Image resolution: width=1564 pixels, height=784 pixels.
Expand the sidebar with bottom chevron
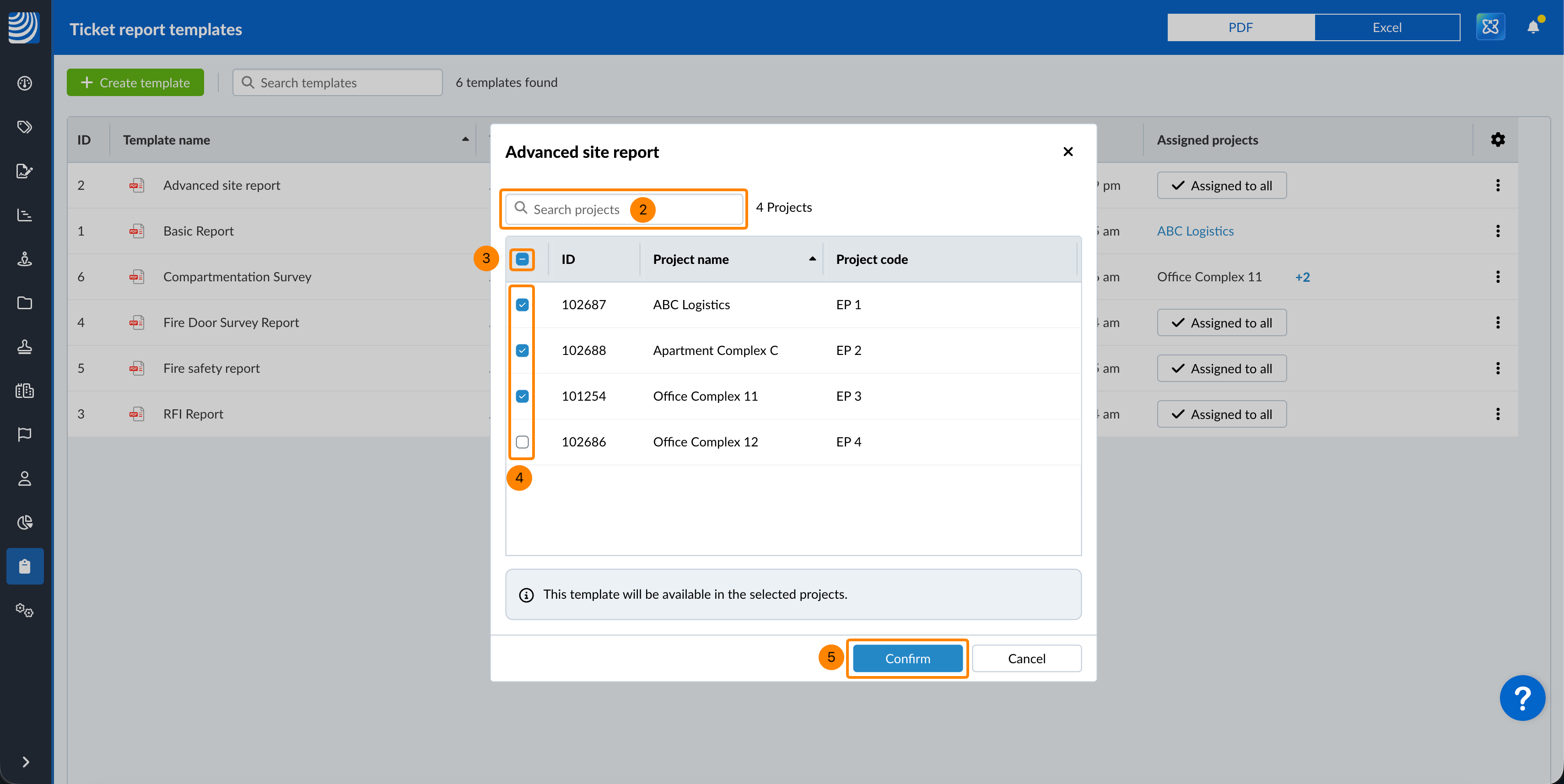tap(26, 762)
